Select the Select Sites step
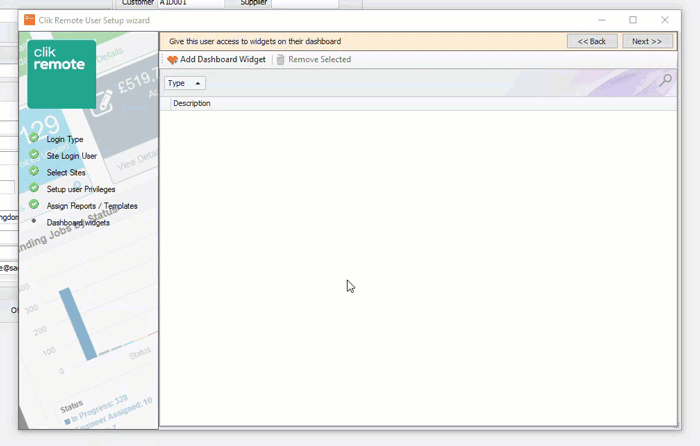 tap(66, 172)
